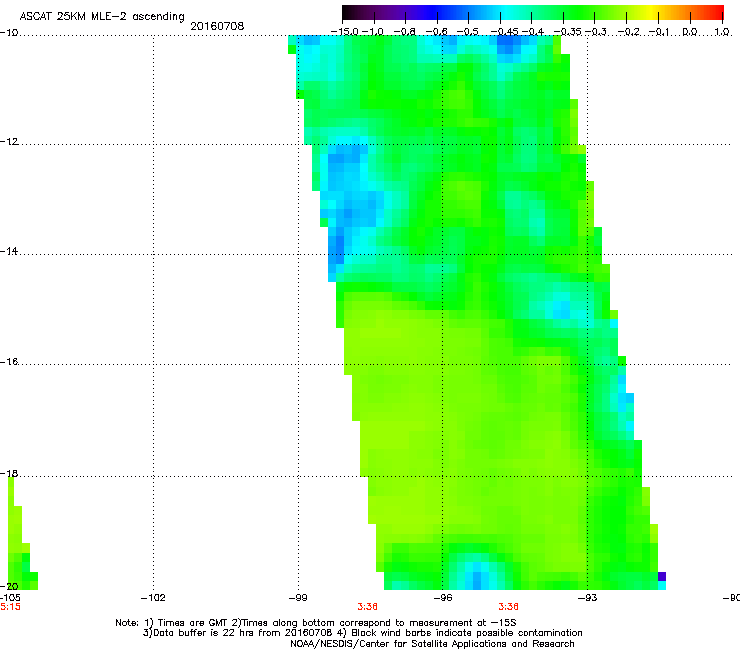Click the NOAA/NESDIS credit line

point(432,644)
